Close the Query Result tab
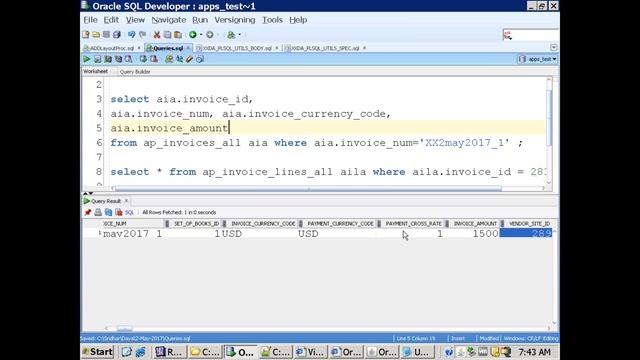The height and width of the screenshot is (360, 640). pyautogui.click(x=126, y=201)
